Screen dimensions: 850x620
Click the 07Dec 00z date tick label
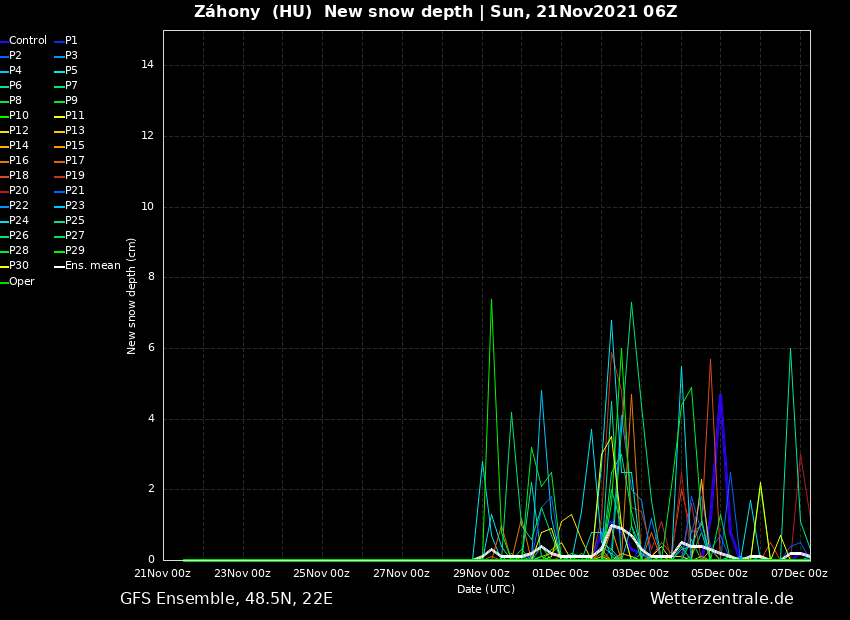pos(799,574)
